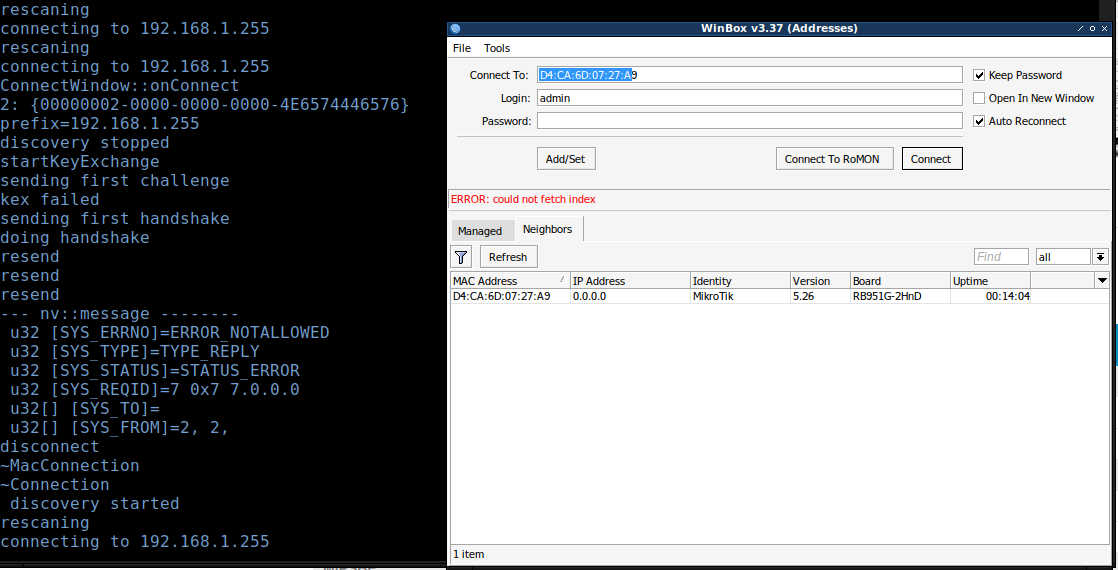Click the '1 item' status bar text
Viewport: 1118px width, 570px height.
(x=468, y=554)
